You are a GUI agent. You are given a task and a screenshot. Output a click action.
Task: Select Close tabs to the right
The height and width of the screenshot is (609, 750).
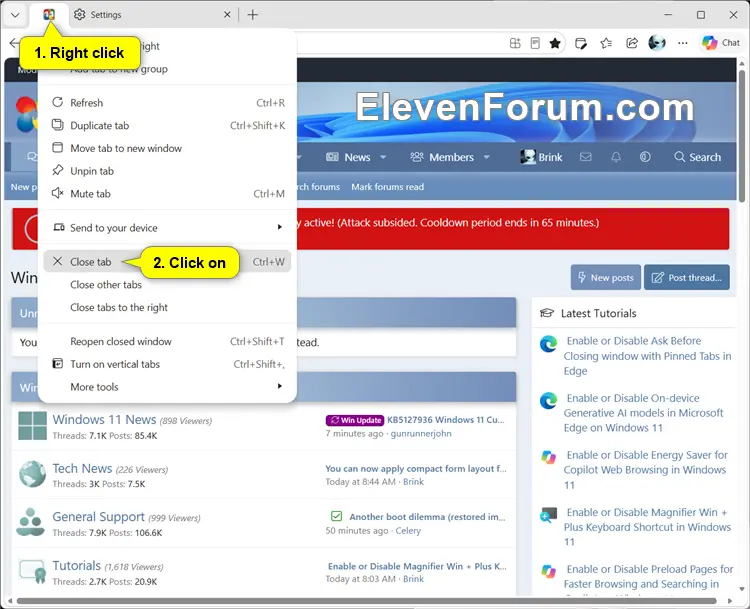[167, 307]
